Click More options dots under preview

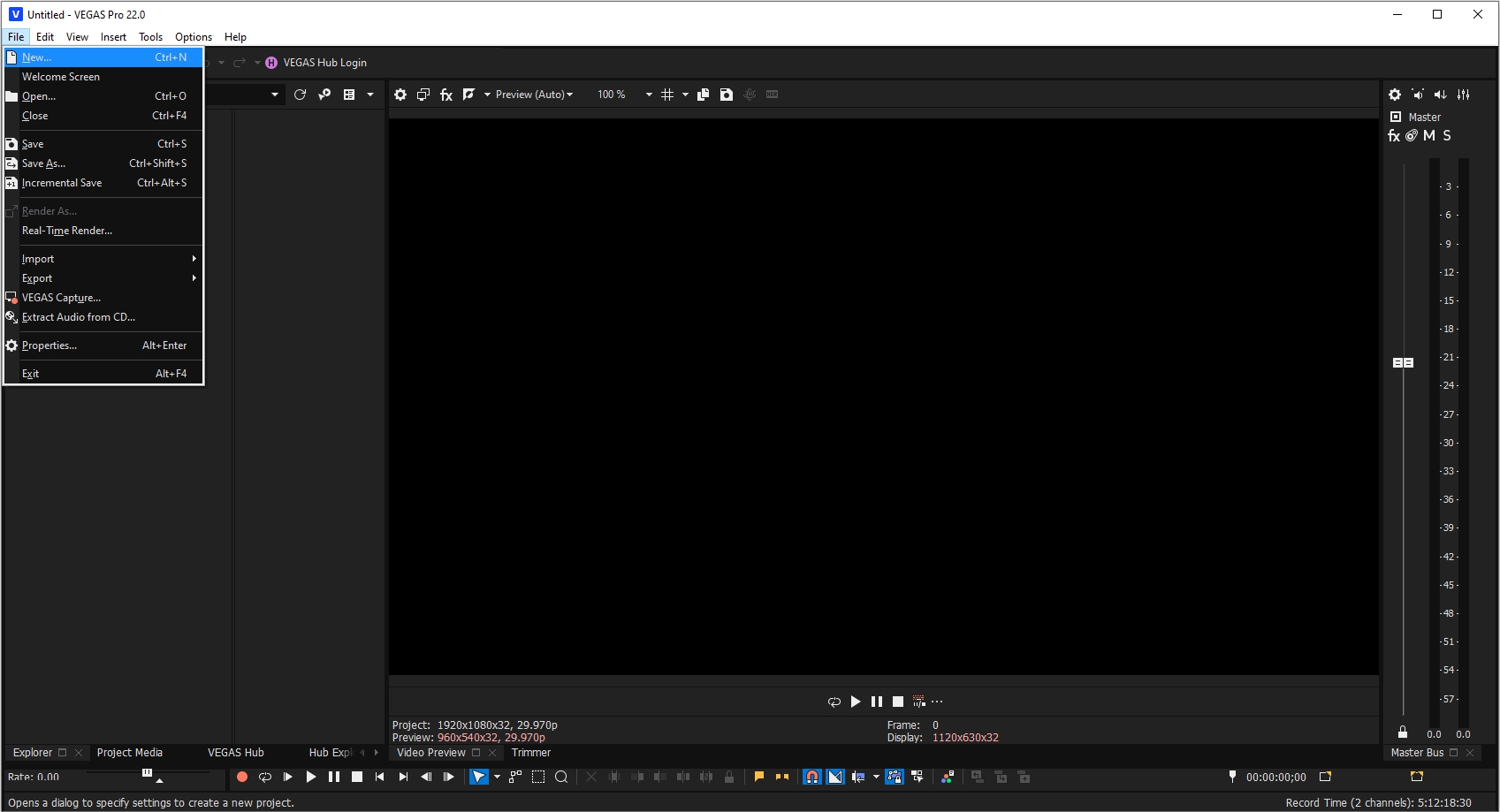point(938,702)
